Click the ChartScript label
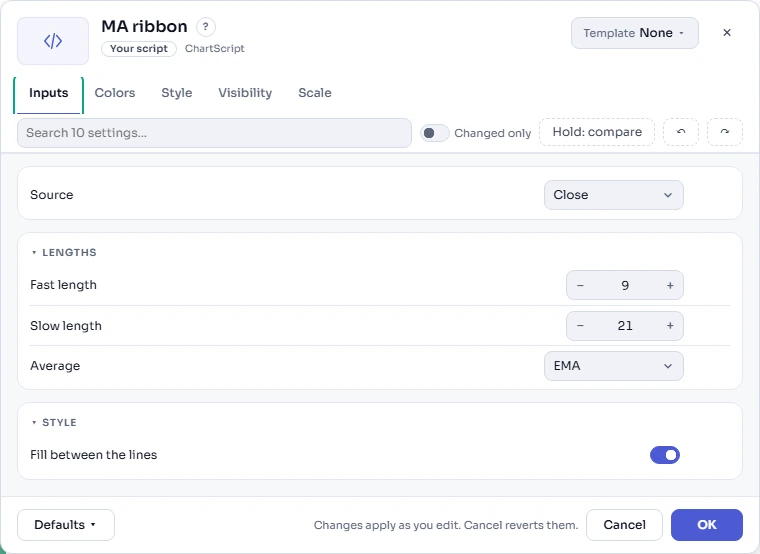This screenshot has height=554, width=760. 215,48
